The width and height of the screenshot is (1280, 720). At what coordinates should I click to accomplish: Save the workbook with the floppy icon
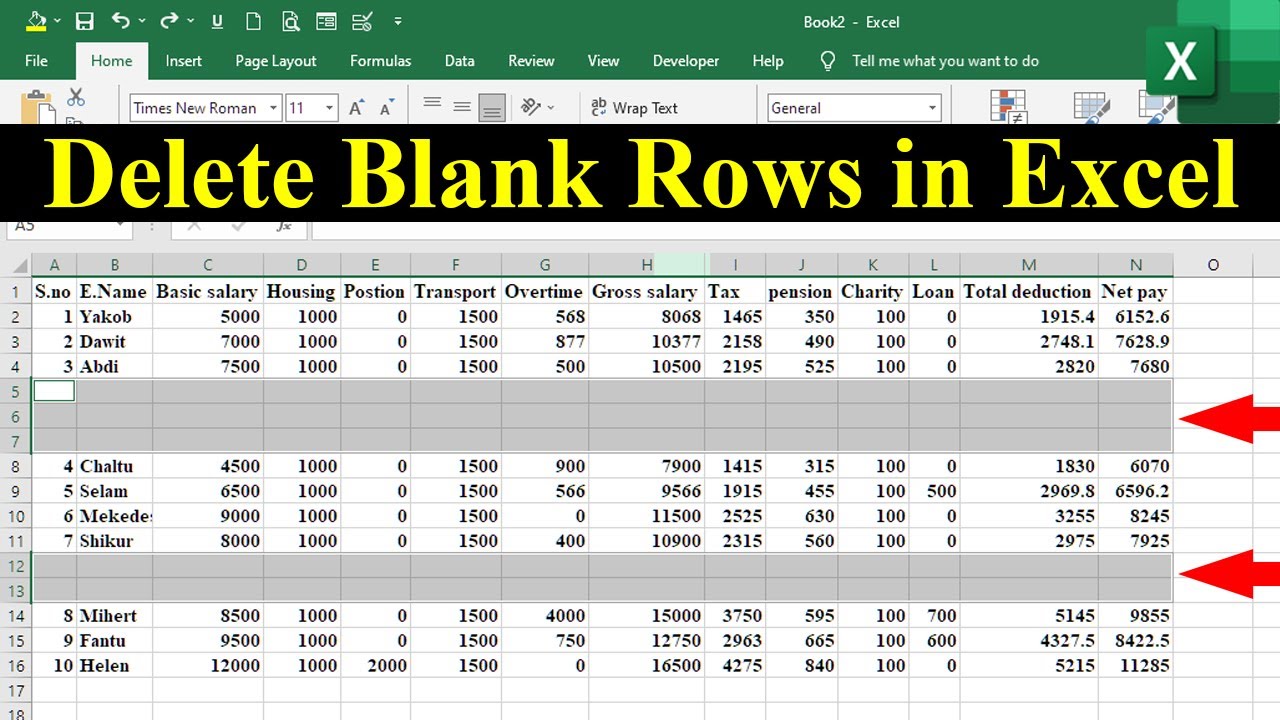pyautogui.click(x=85, y=21)
